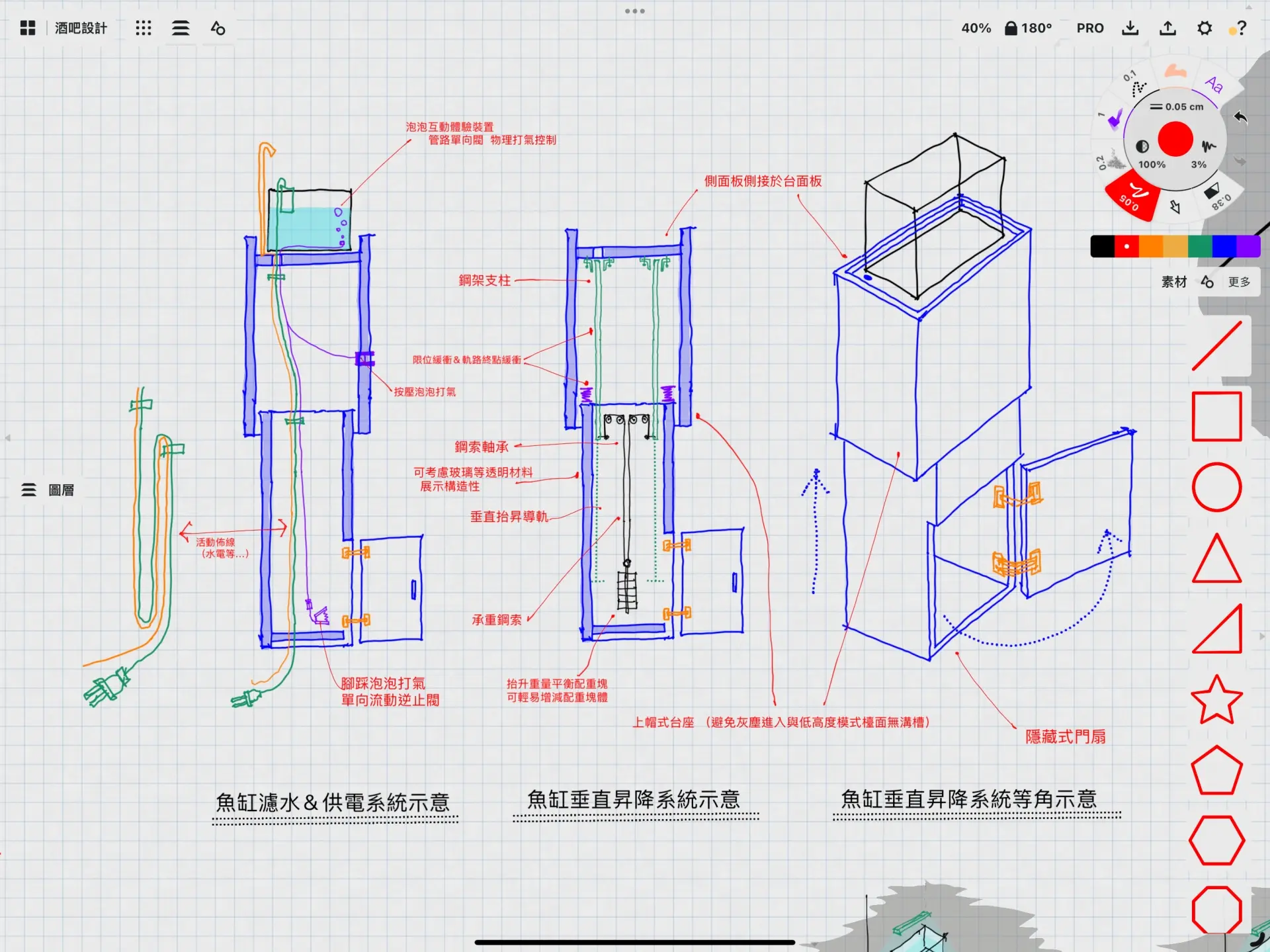Tap the undo arrow beside tool wheel
1270x952 pixels.
[1240, 118]
